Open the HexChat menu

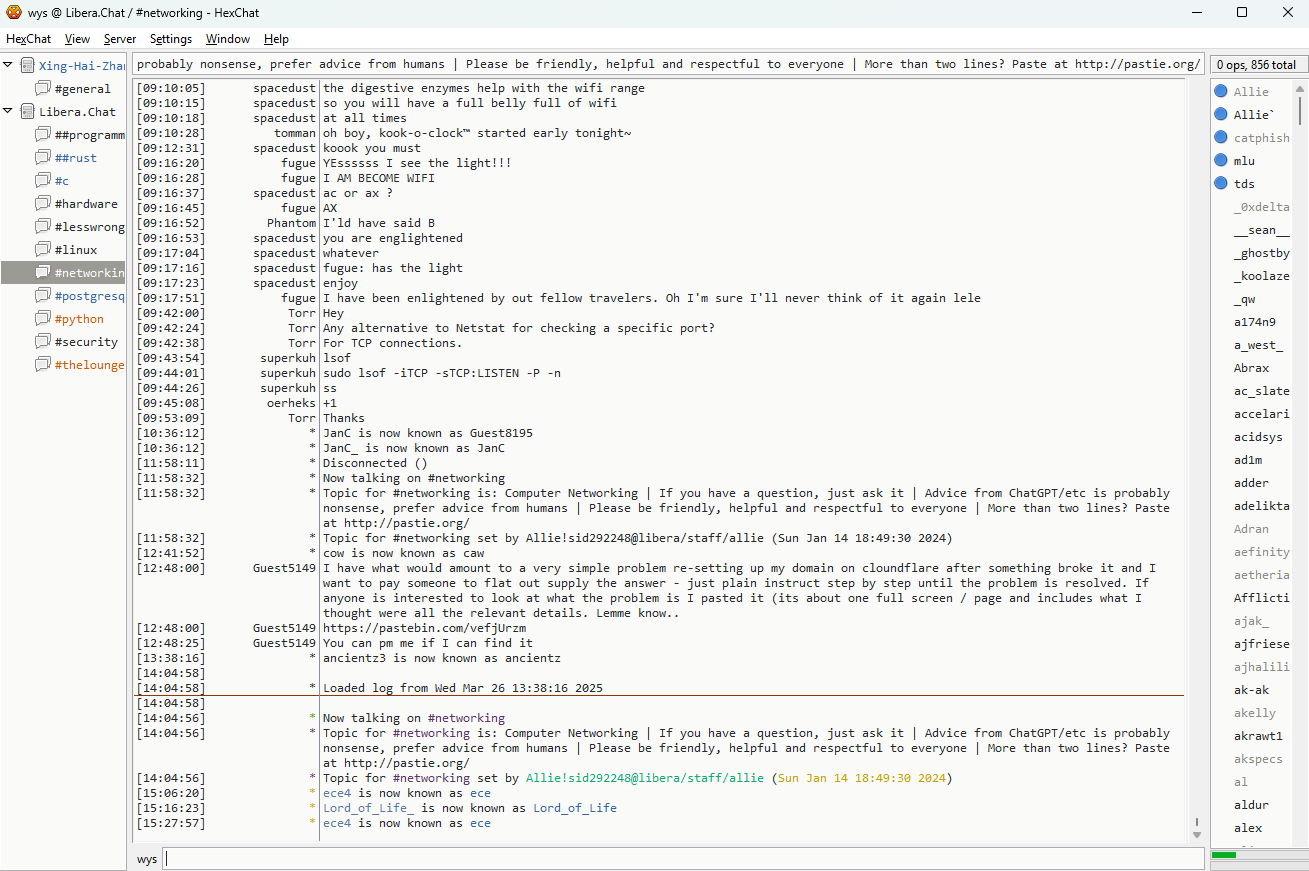(28, 39)
